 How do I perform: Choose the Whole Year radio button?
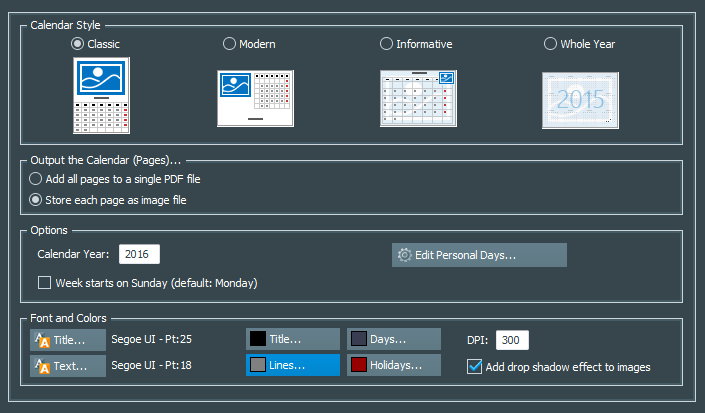(x=550, y=44)
